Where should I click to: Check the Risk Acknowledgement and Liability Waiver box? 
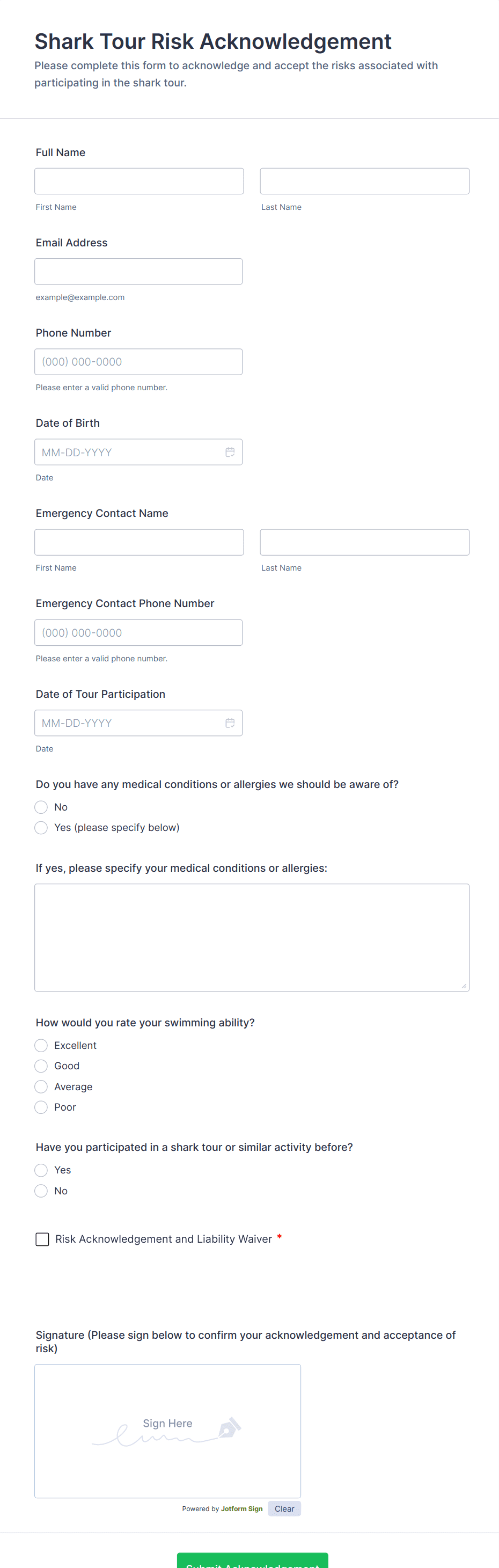[x=42, y=1239]
